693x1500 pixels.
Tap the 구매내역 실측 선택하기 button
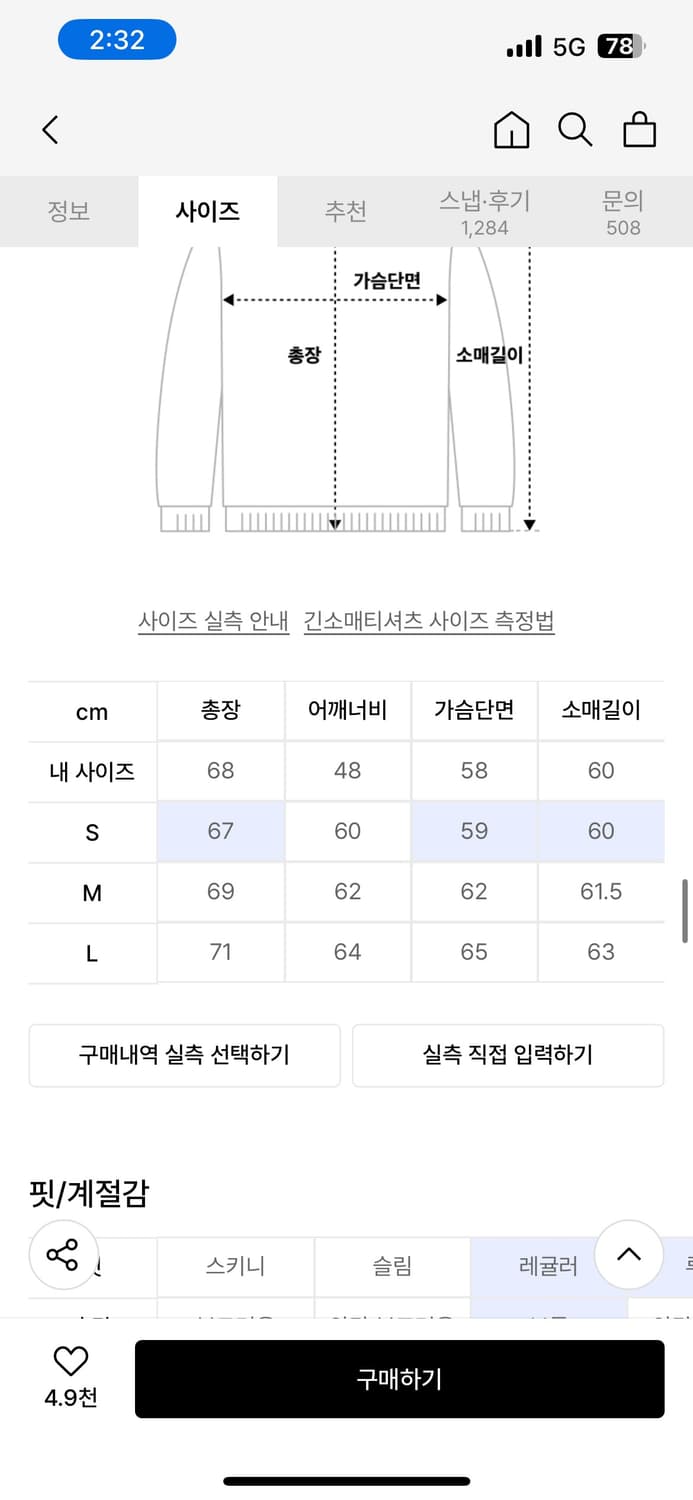pyautogui.click(x=185, y=1055)
